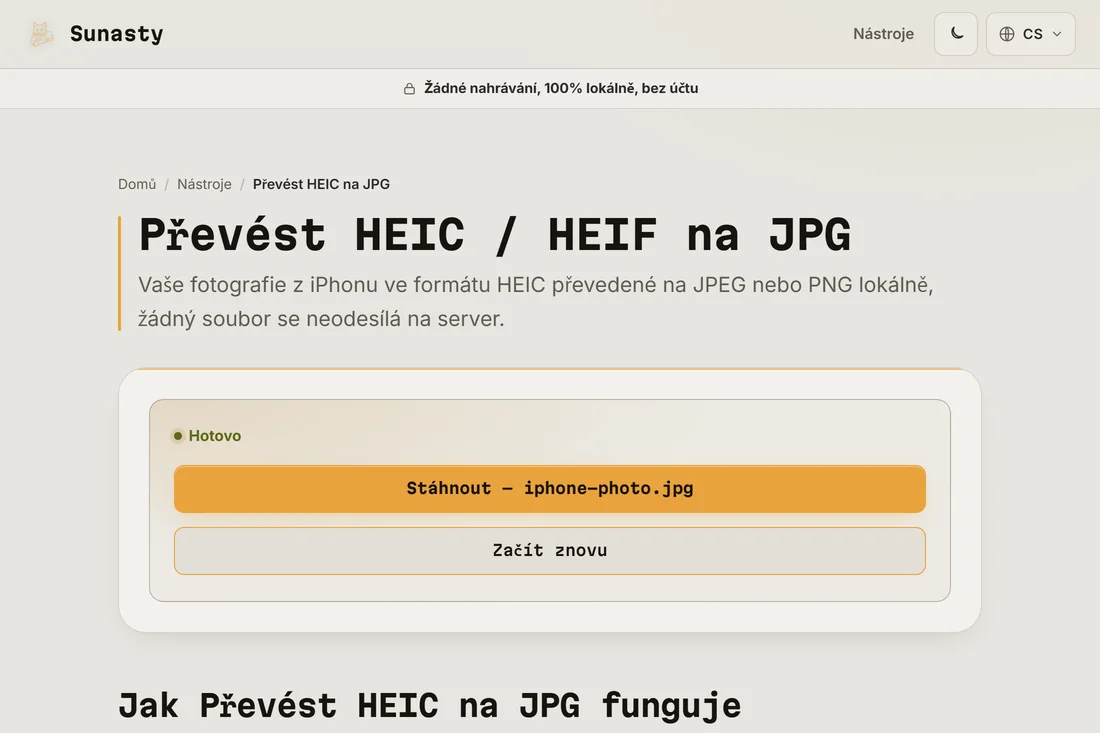
Task: Select the banner text 'Žádné nahrávání, 100% lokálně, bez účtu'
Action: [x=561, y=88]
